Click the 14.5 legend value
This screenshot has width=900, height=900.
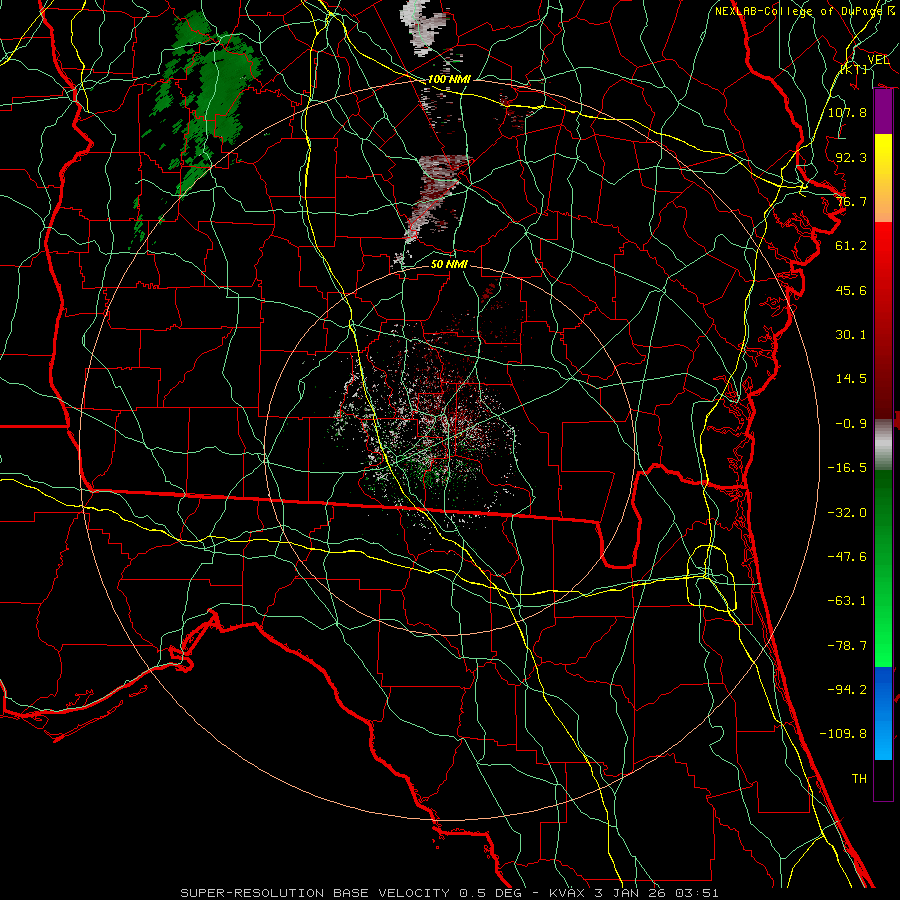click(851, 379)
